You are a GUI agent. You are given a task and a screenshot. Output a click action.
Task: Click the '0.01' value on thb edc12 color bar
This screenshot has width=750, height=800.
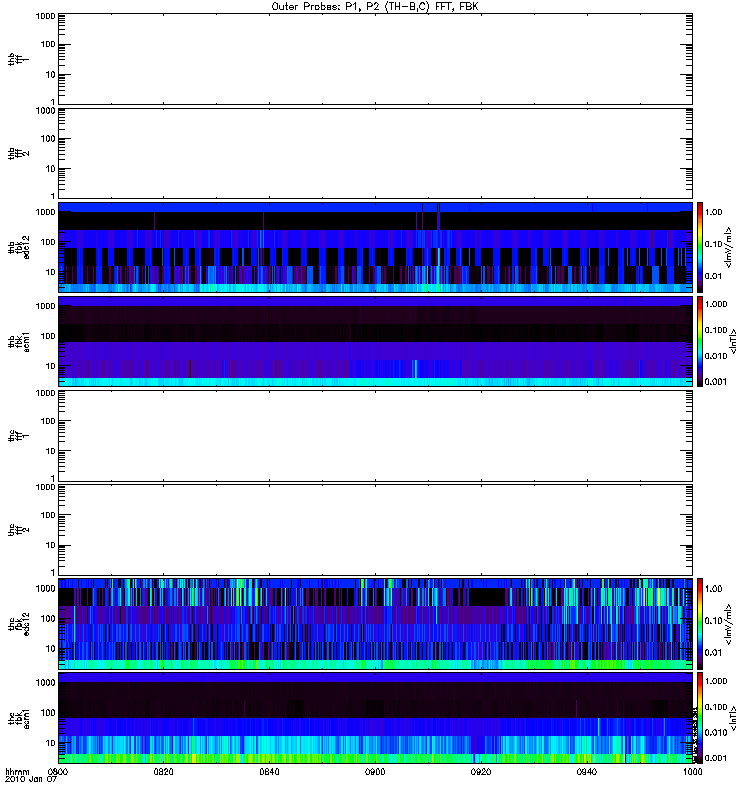coord(714,276)
